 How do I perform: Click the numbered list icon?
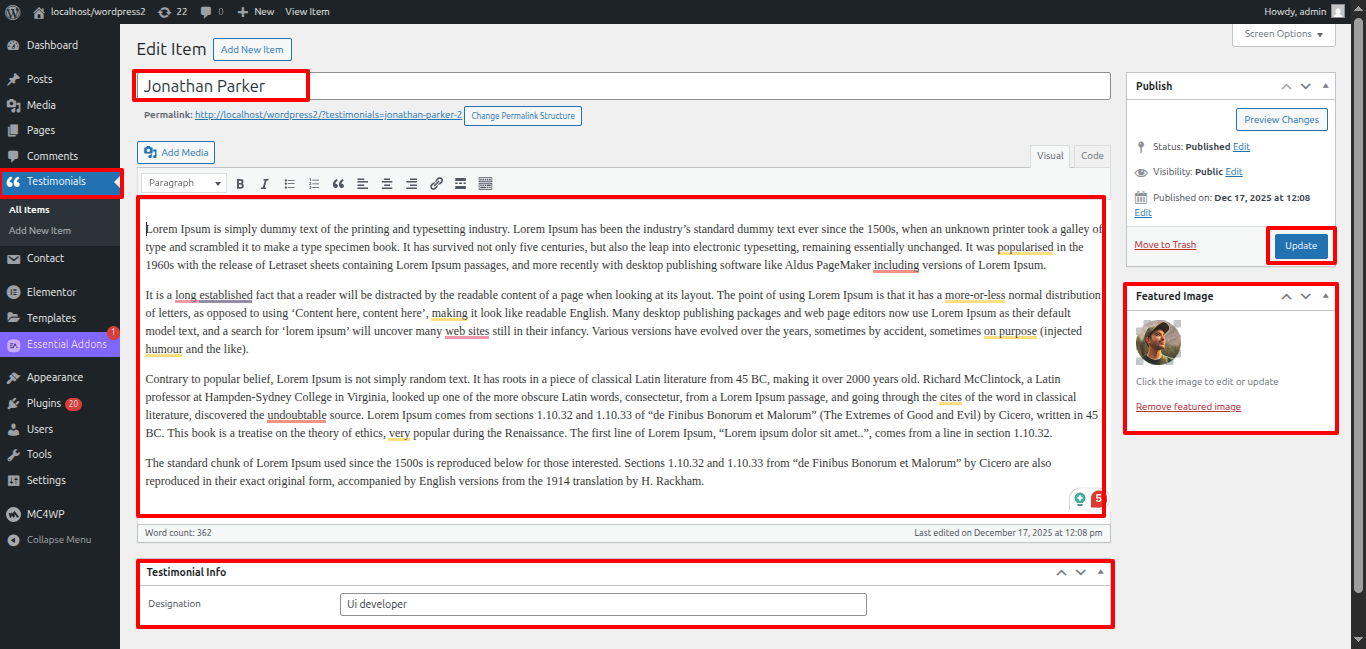pyautogui.click(x=314, y=184)
